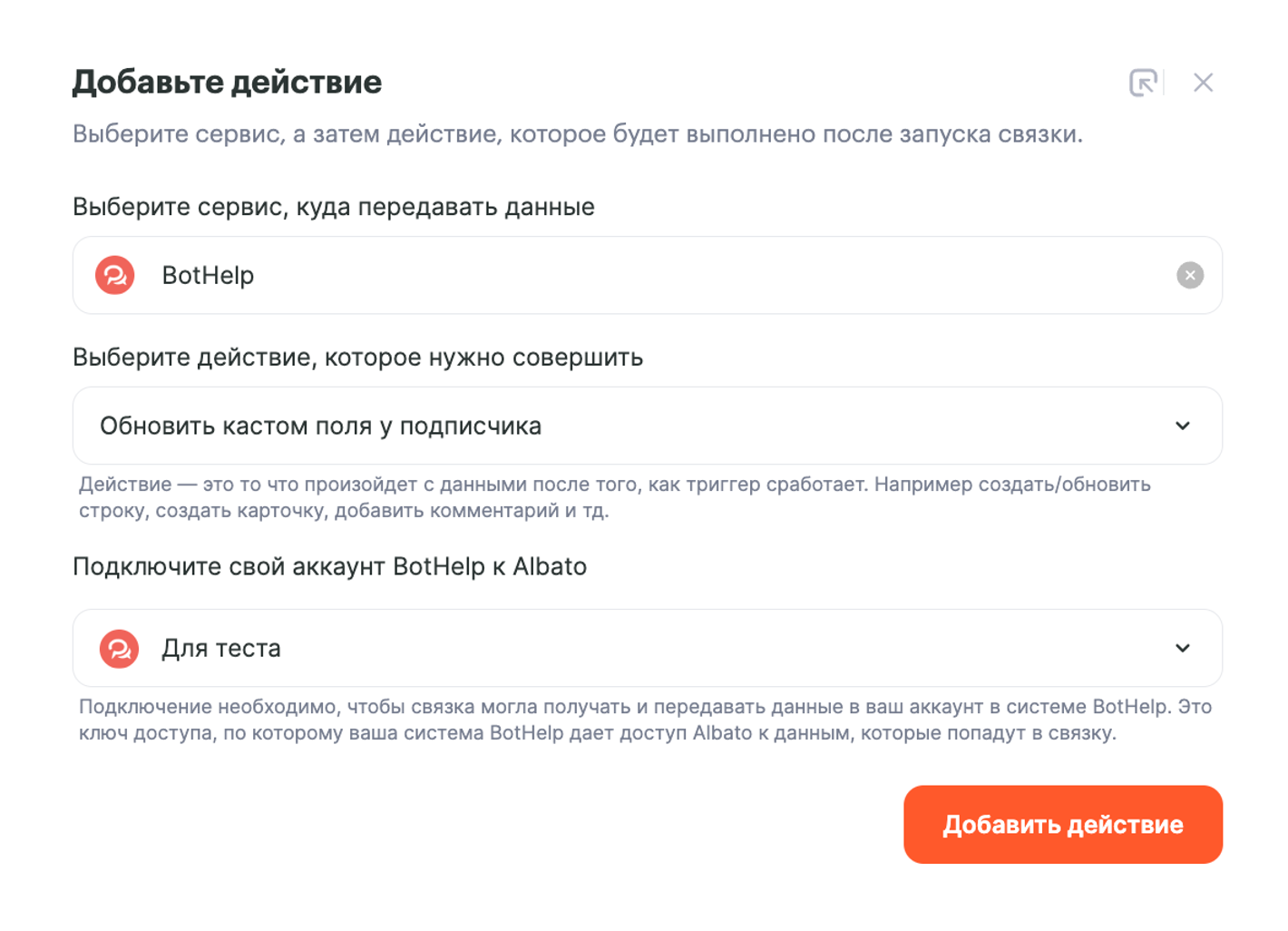The height and width of the screenshot is (931, 1288).
Task: Click hint text starting "Подключение необходимо"
Action: (644, 707)
